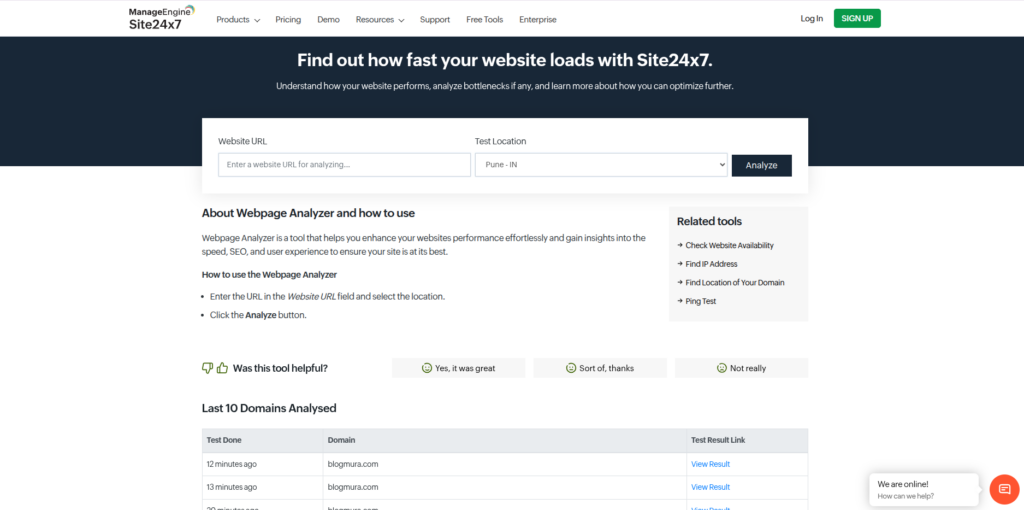Choose Yes, it was great feedback
1024x510 pixels.
click(458, 368)
